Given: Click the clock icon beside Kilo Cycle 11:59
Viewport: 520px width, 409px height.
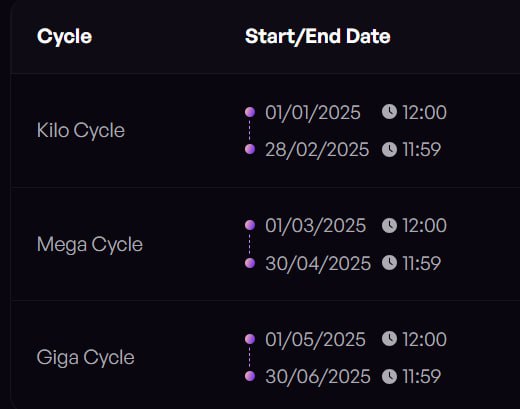Looking at the screenshot, I should [389, 149].
